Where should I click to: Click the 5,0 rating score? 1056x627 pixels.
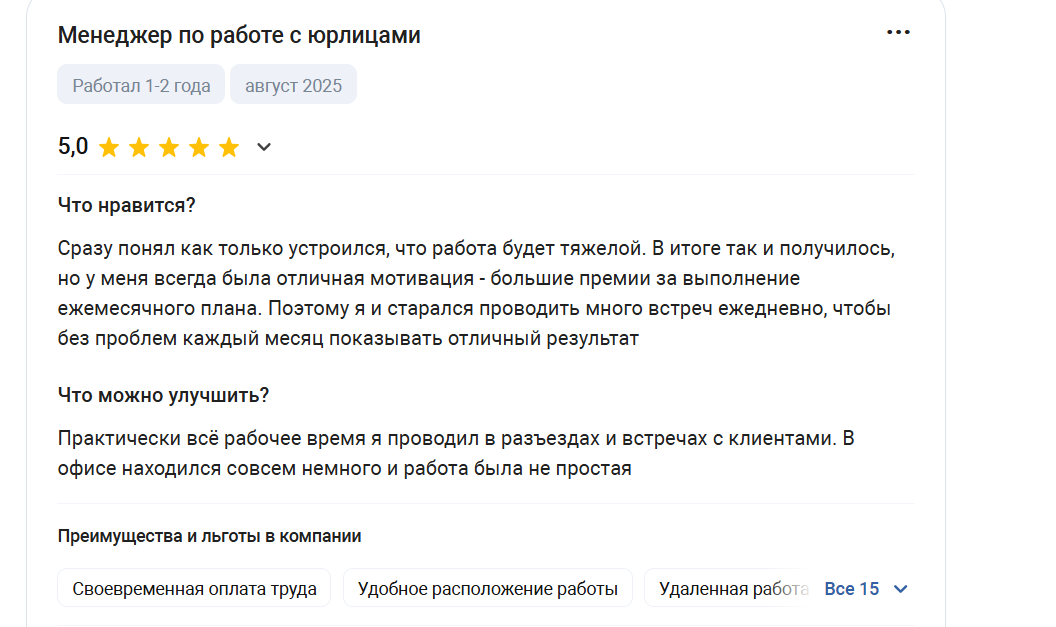(73, 146)
